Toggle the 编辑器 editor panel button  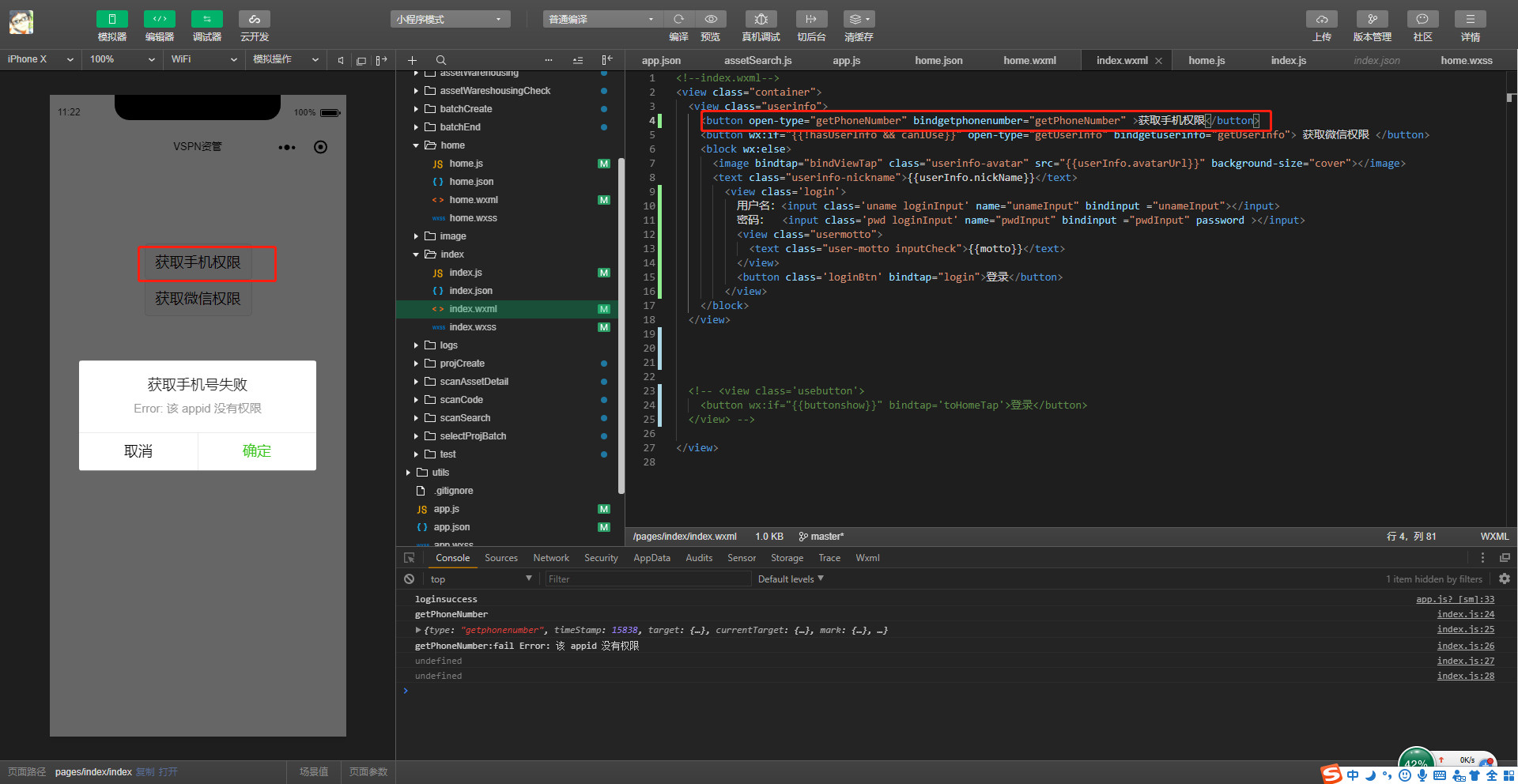[159, 20]
